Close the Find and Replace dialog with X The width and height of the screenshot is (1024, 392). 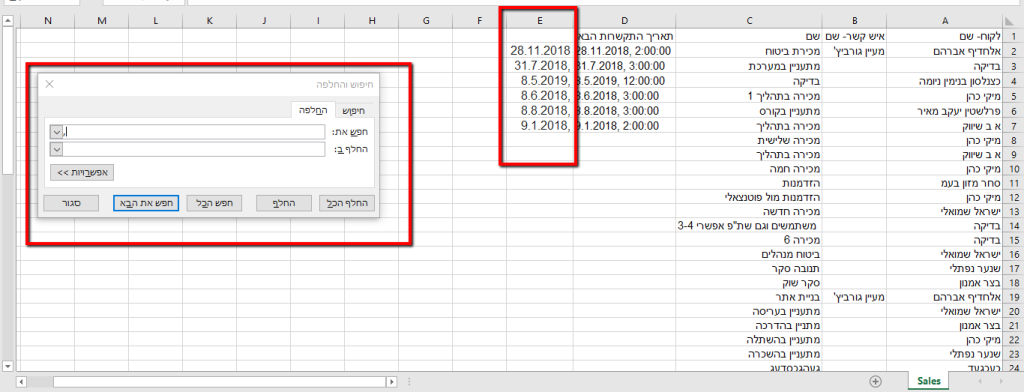[x=50, y=84]
